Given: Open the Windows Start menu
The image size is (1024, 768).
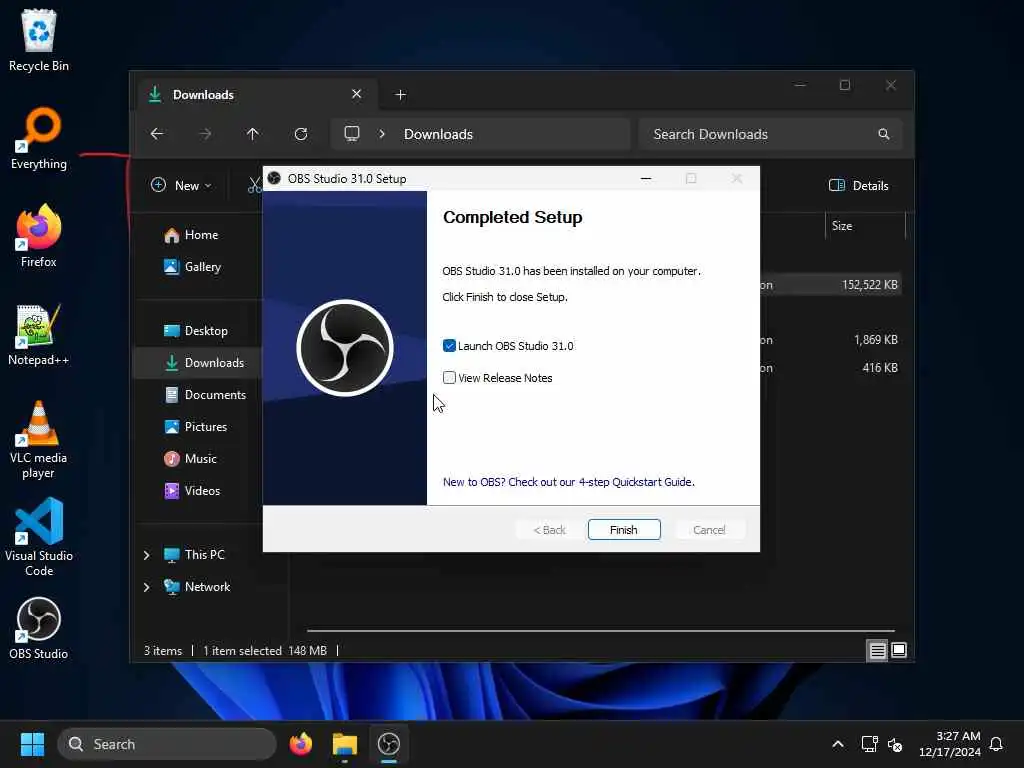Looking at the screenshot, I should [x=32, y=744].
